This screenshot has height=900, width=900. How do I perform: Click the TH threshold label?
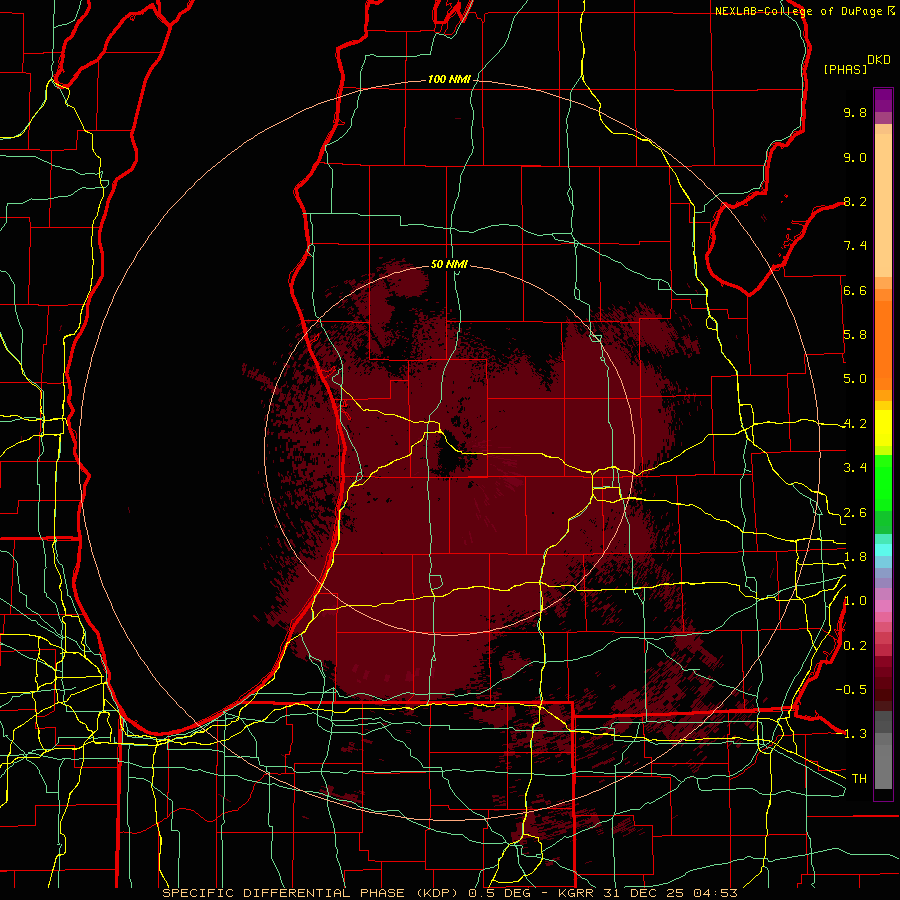[x=859, y=779]
